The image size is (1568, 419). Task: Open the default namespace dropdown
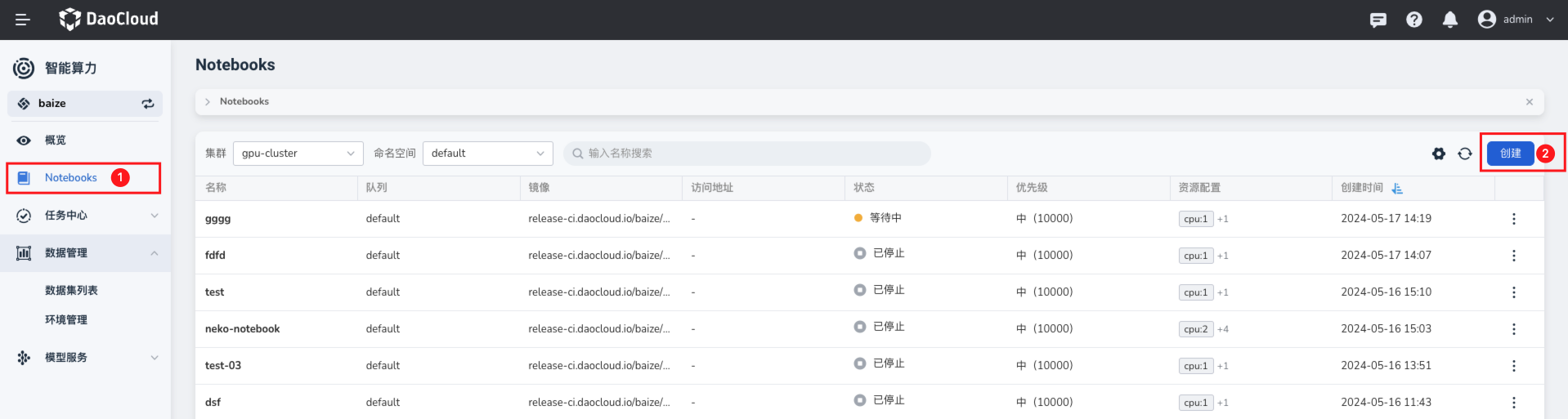point(487,154)
